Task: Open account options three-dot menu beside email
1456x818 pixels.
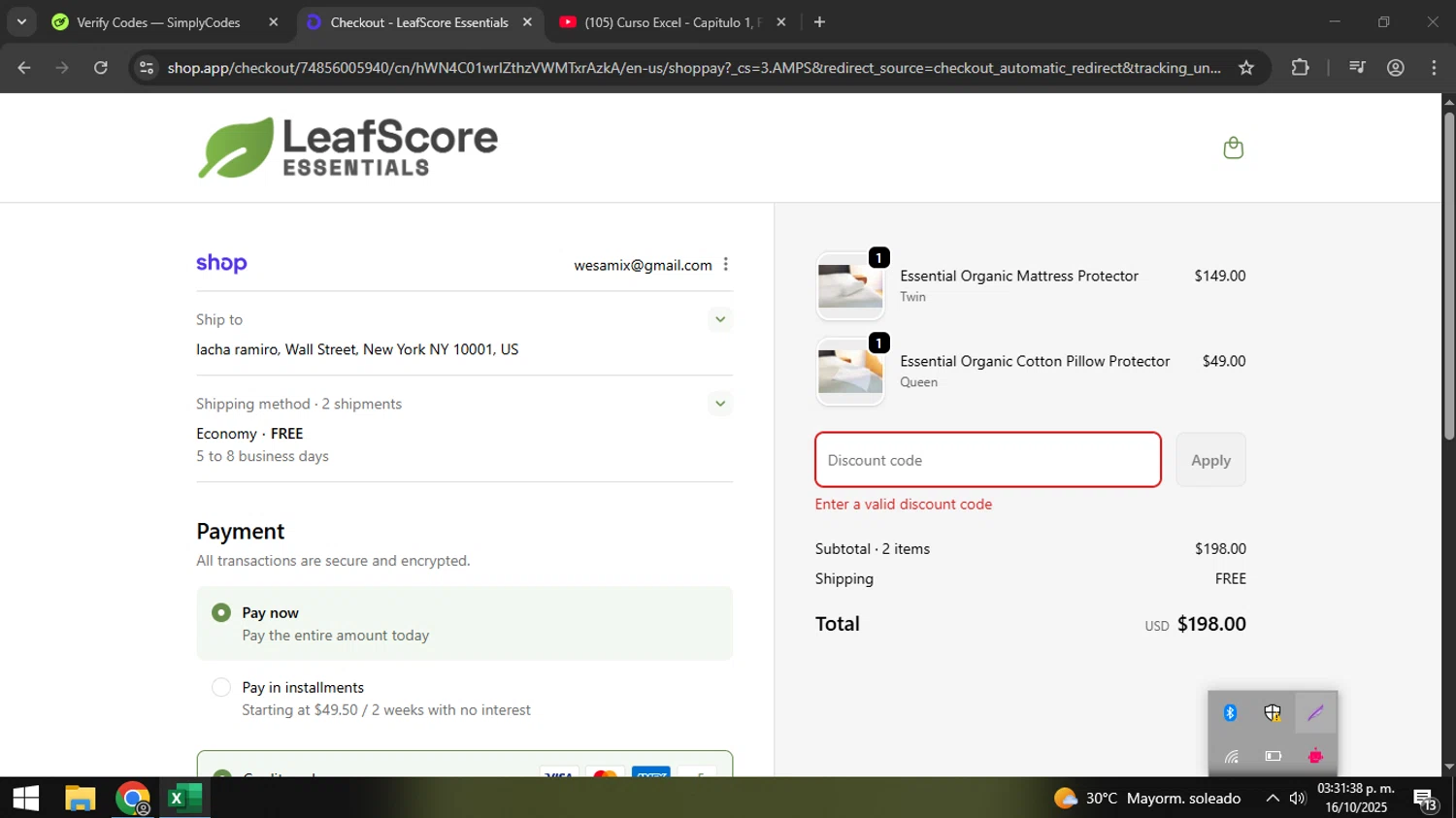Action: click(x=725, y=265)
